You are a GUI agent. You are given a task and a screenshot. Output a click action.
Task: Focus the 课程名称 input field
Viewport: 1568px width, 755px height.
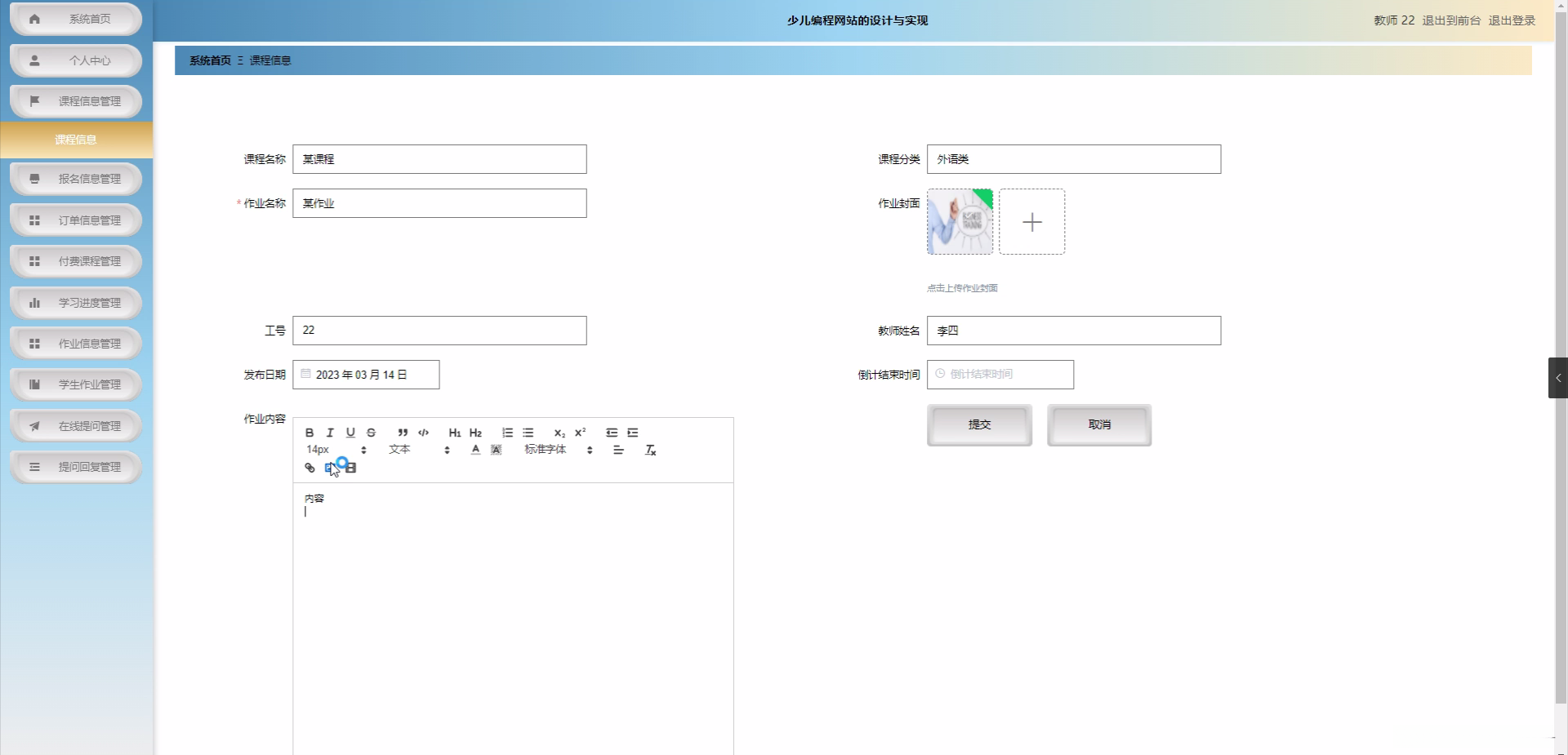pos(439,159)
